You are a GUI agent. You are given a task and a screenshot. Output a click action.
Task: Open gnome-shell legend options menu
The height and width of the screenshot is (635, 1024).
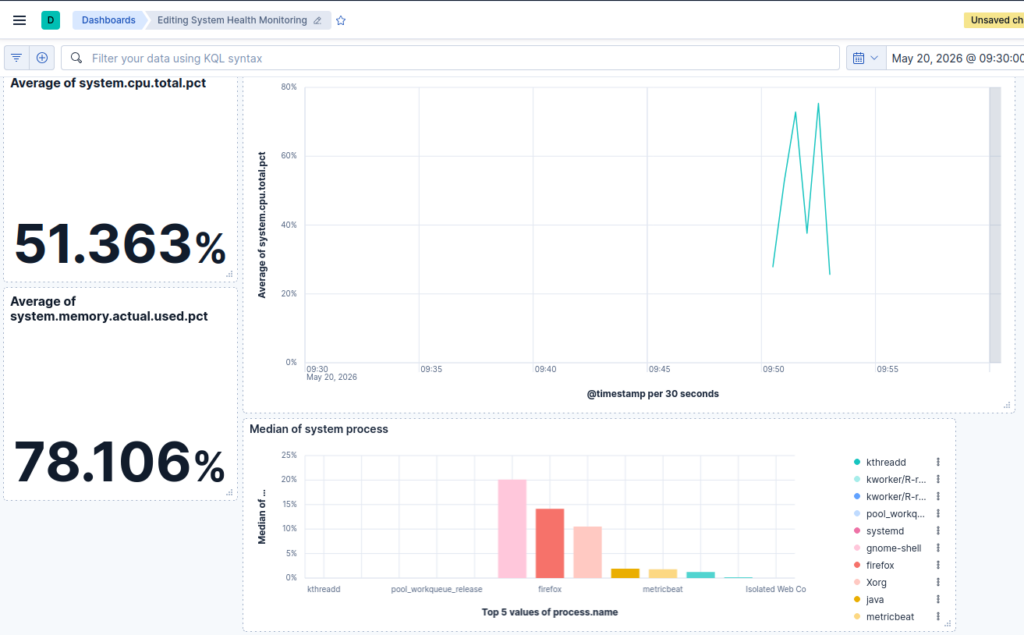click(938, 548)
